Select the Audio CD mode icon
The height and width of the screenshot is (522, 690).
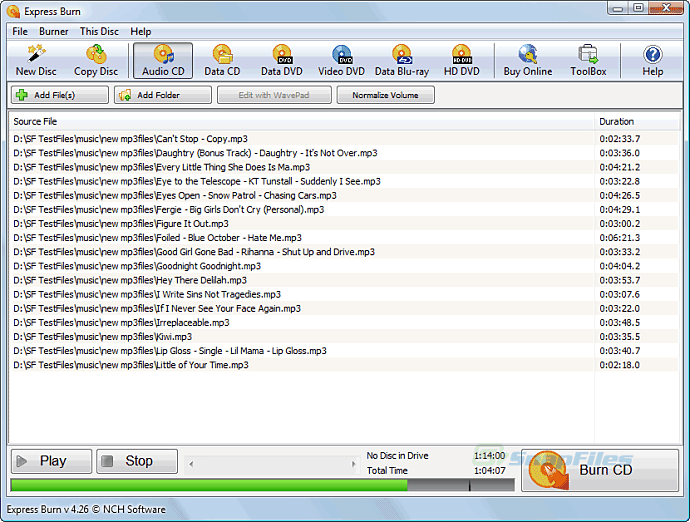click(x=163, y=54)
